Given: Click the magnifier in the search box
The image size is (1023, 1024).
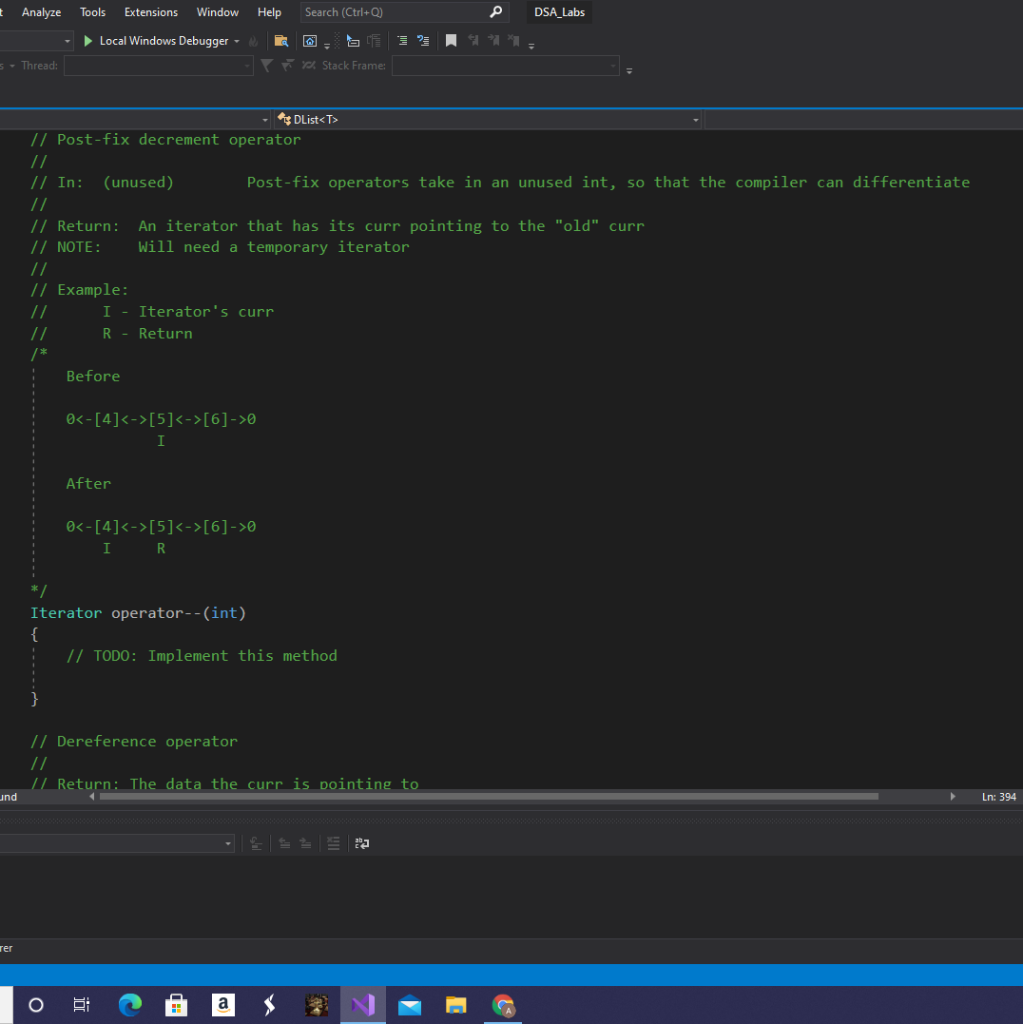Looking at the screenshot, I should point(495,12).
